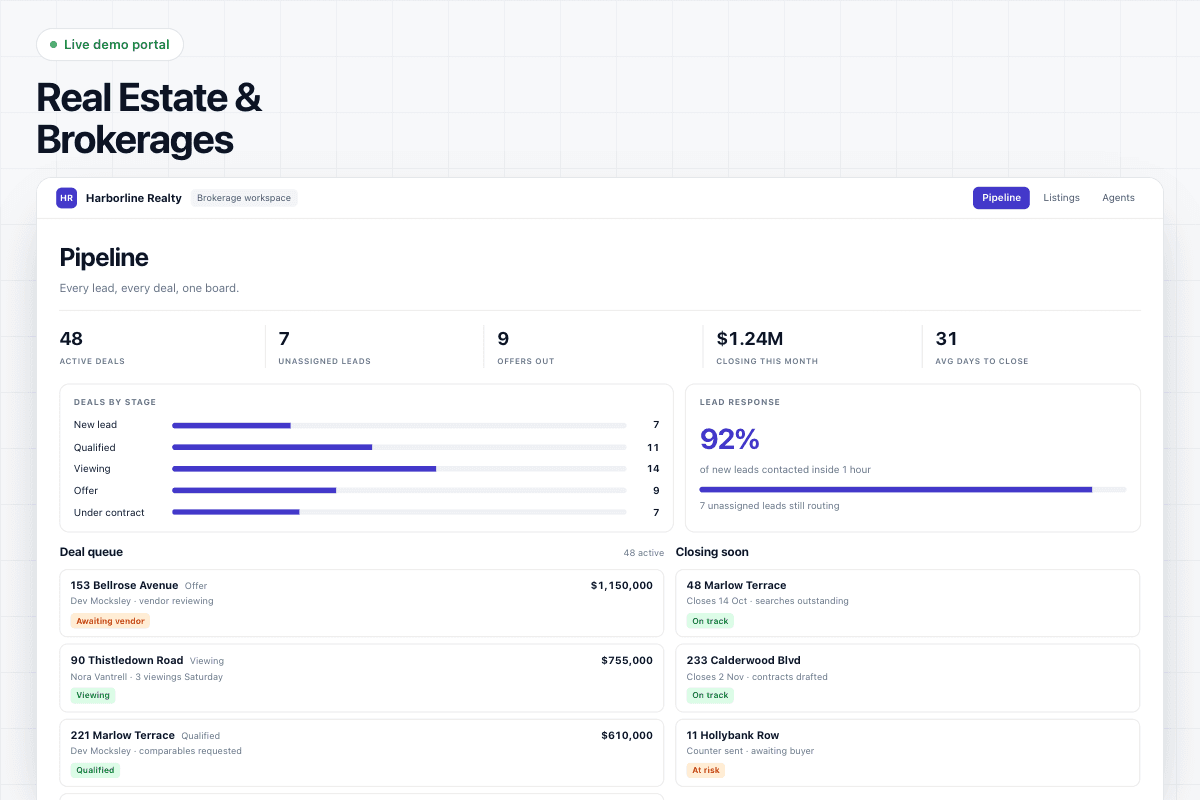
Task: Click the Qualified tag under 221 Marlow Terrace
Action: (x=96, y=770)
